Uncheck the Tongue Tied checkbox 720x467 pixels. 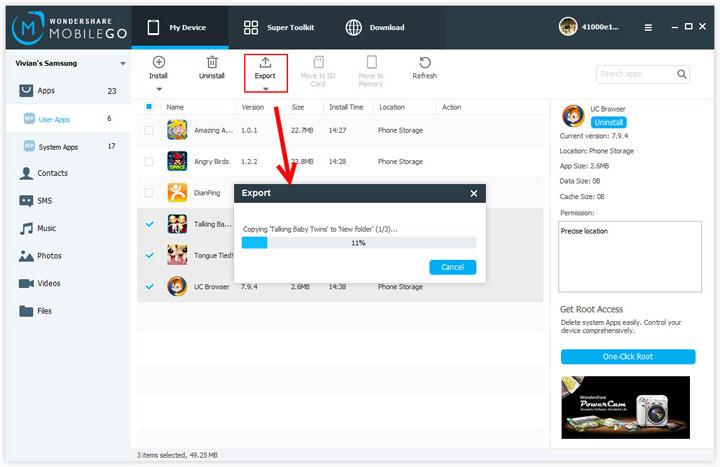149,255
